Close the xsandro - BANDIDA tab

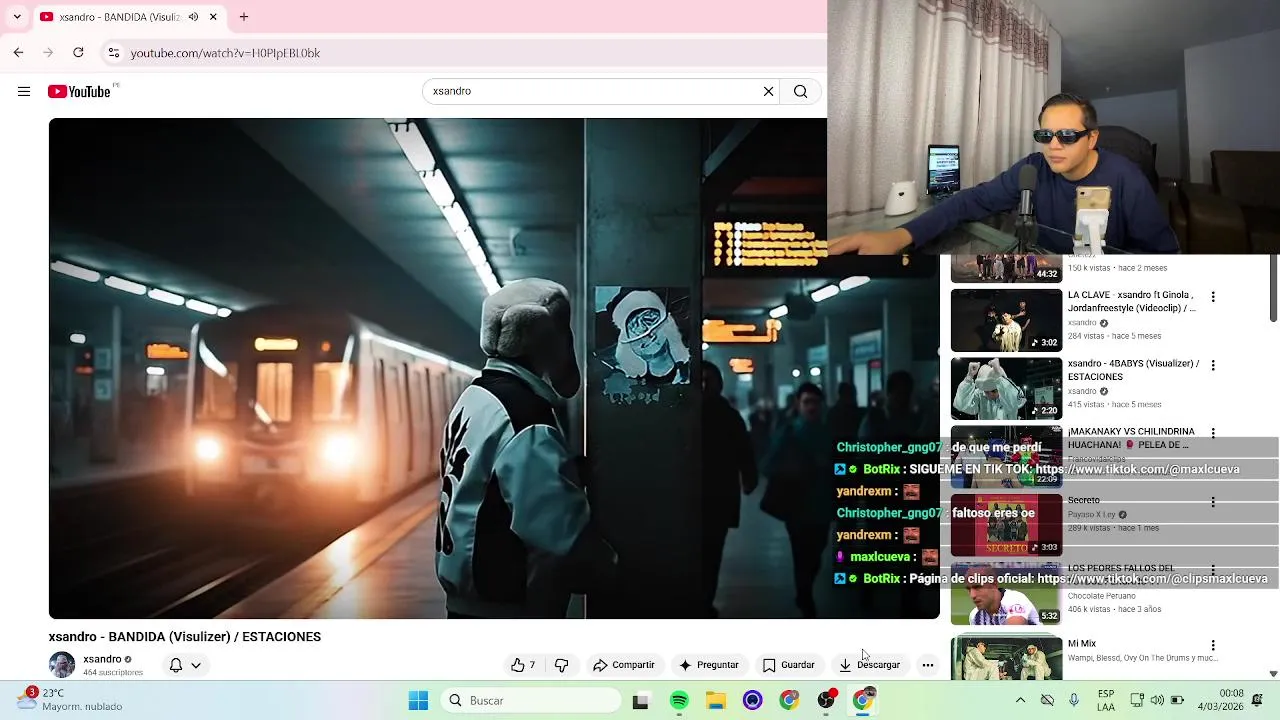pos(213,17)
